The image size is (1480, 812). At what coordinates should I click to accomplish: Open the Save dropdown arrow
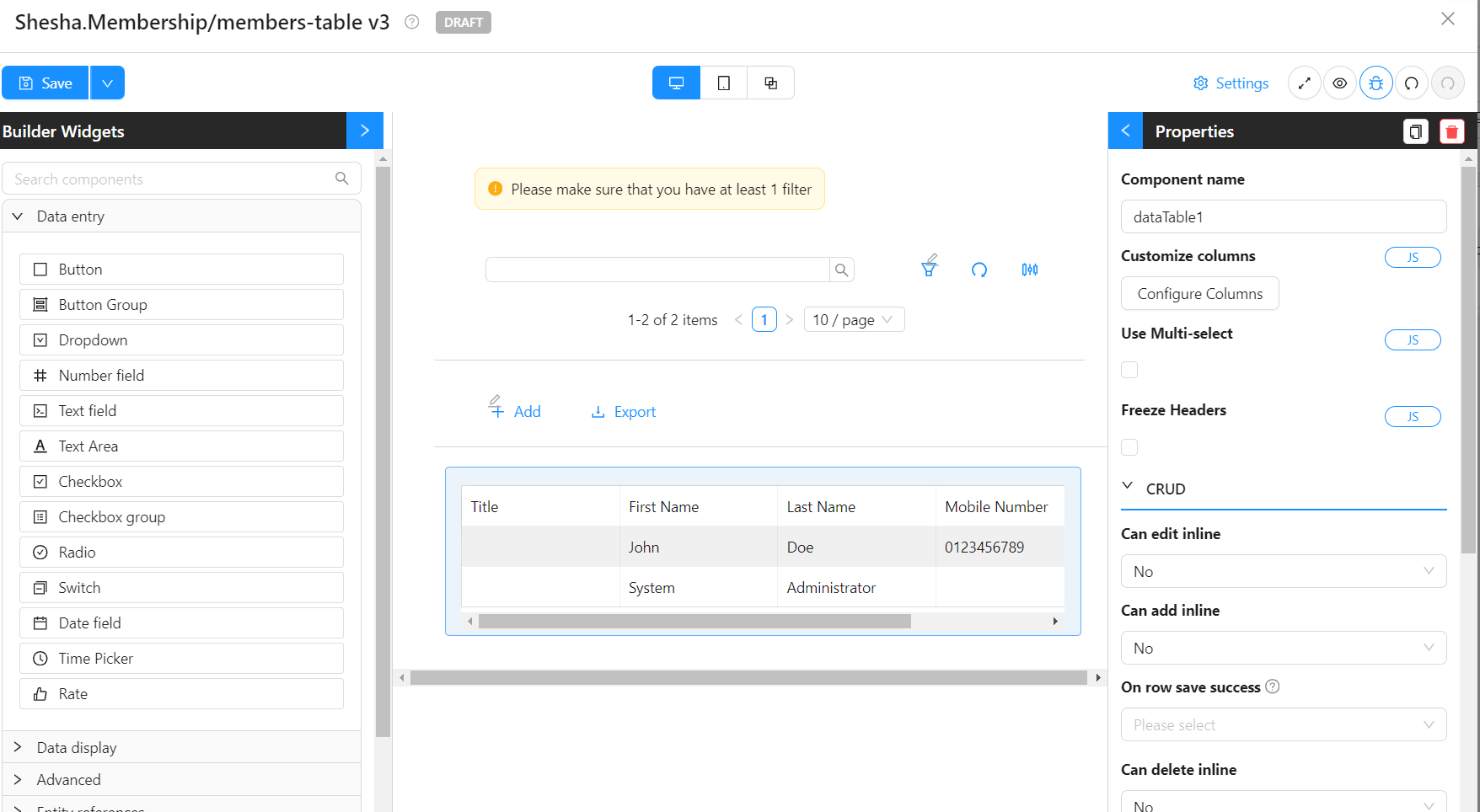click(107, 83)
